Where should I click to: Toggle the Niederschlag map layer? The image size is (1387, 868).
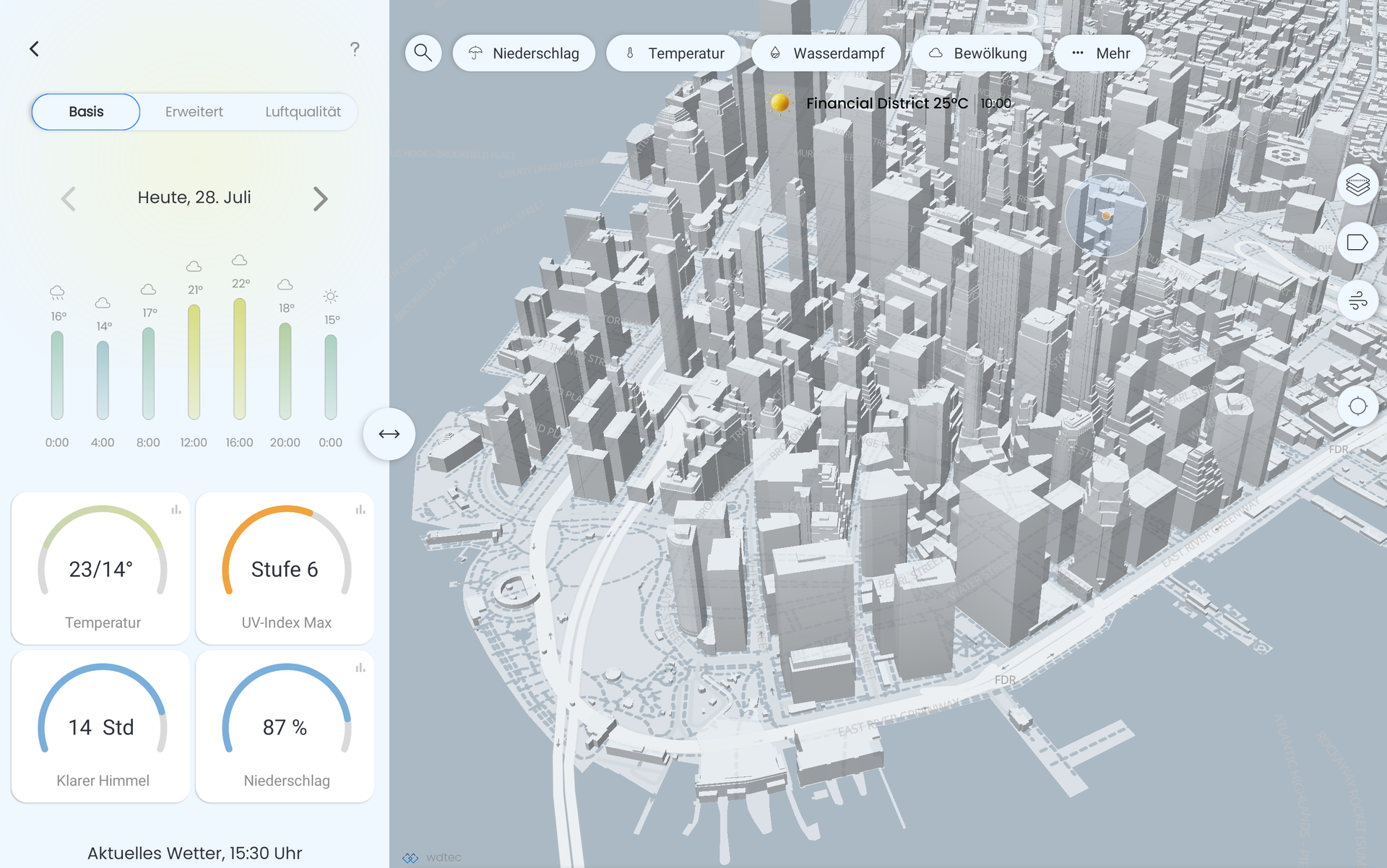click(x=524, y=53)
